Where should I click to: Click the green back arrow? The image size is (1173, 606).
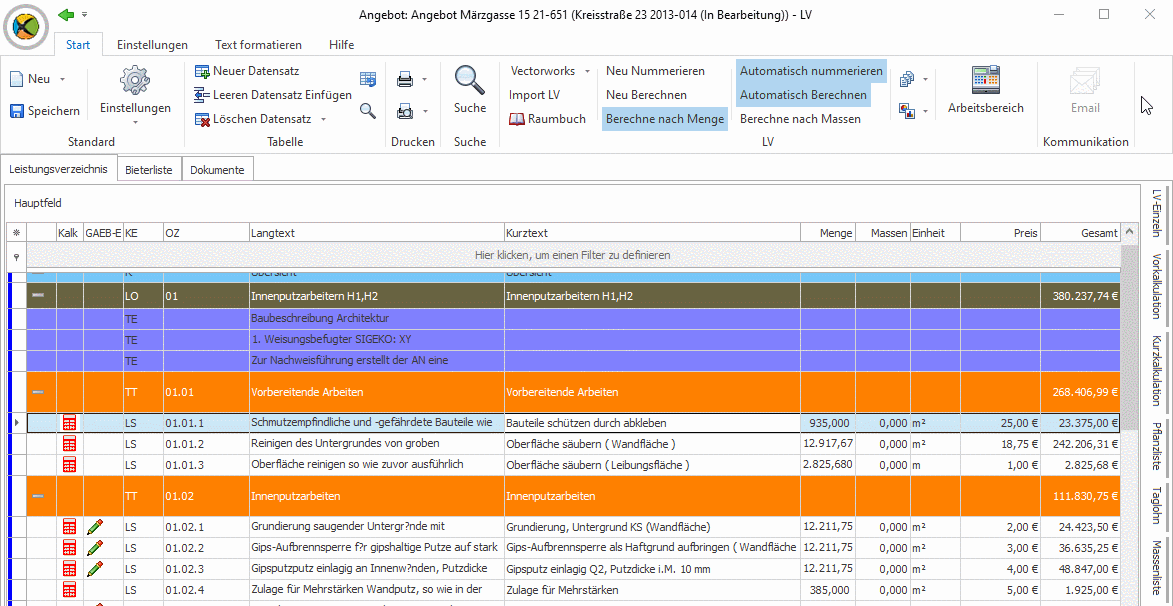pyautogui.click(x=67, y=14)
